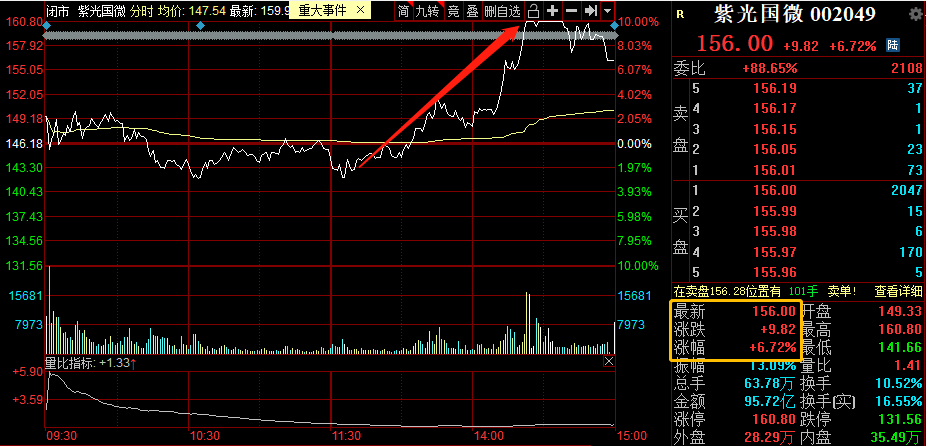Screen dimensions: 926x446
Task: Click the 0.00% baseline axis label
Action: coord(635,144)
